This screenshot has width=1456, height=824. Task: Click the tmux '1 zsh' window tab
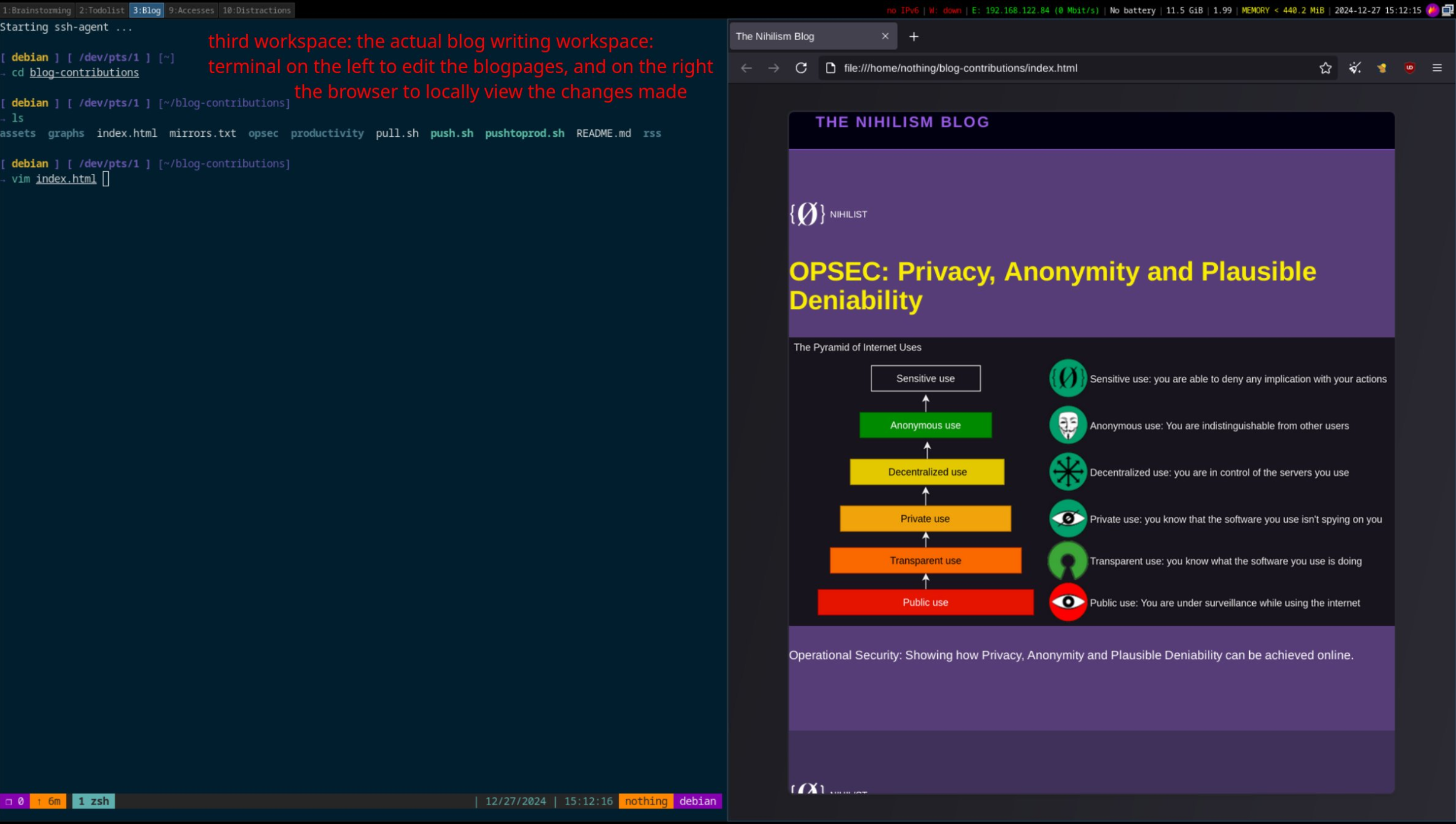[94, 801]
